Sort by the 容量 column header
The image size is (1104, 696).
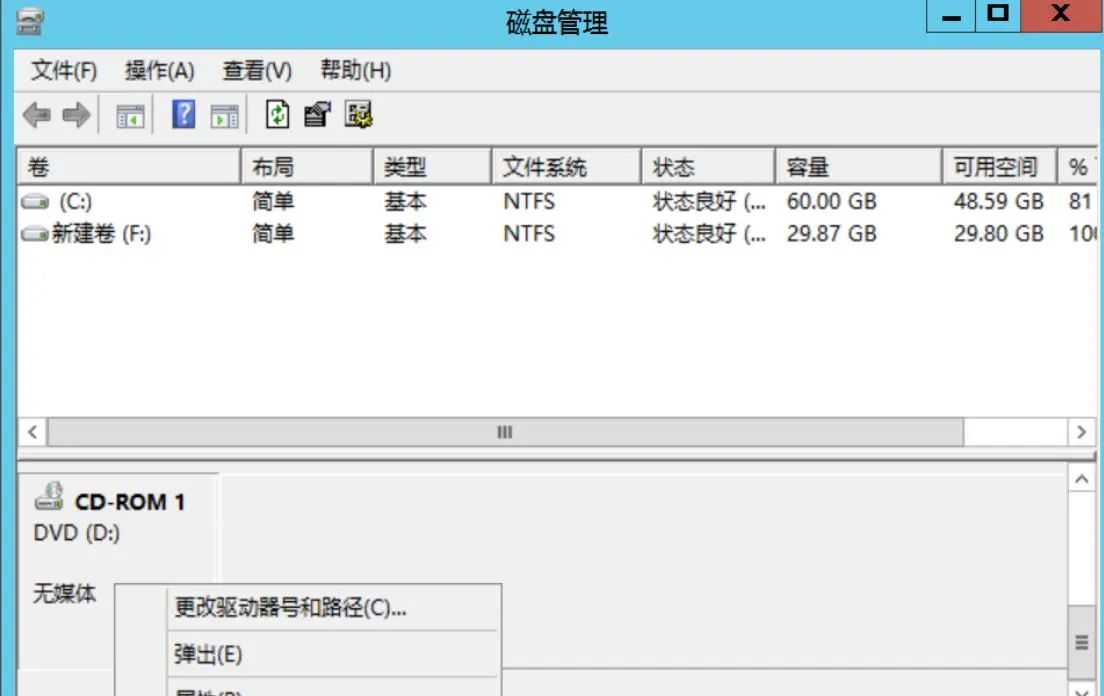pyautogui.click(x=858, y=167)
